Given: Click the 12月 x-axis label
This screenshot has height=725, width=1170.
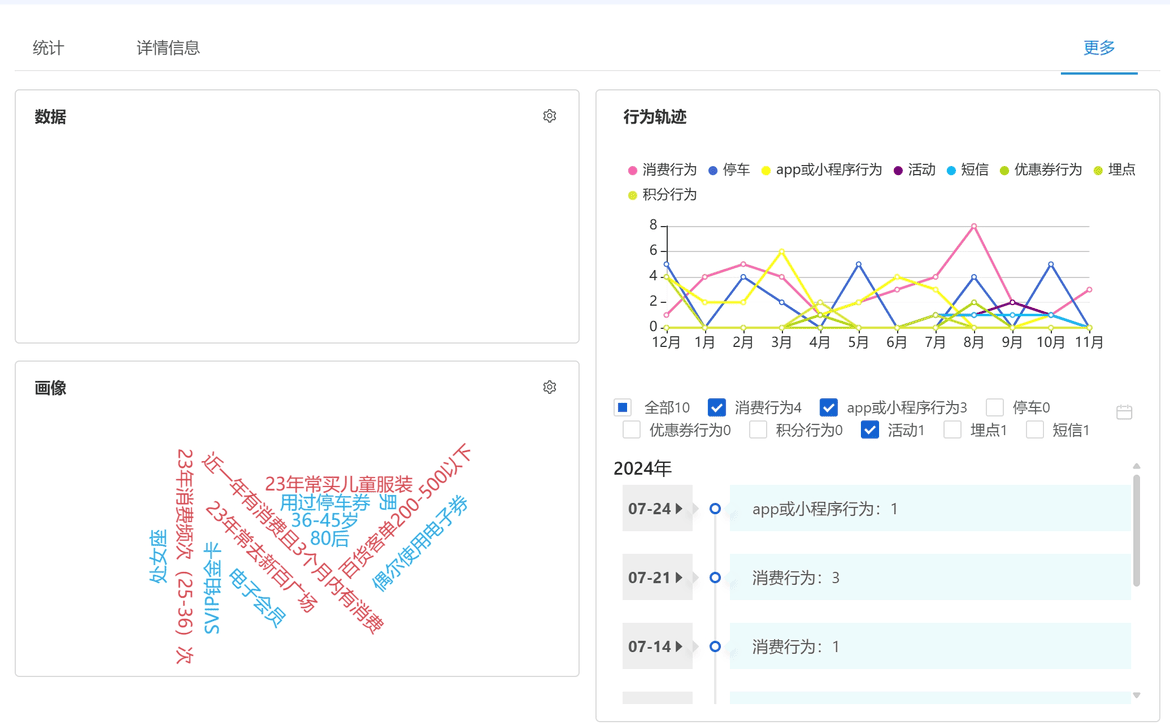Looking at the screenshot, I should (x=666, y=342).
